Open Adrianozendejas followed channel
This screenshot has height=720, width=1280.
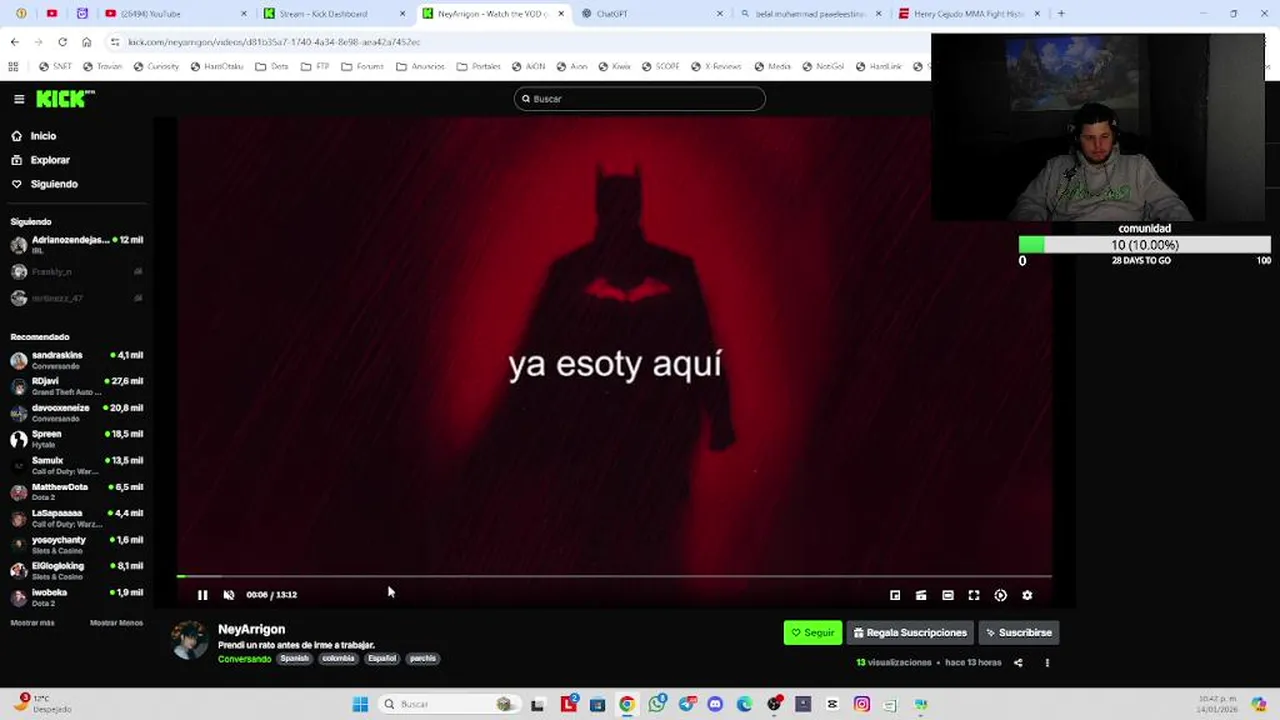(x=77, y=245)
